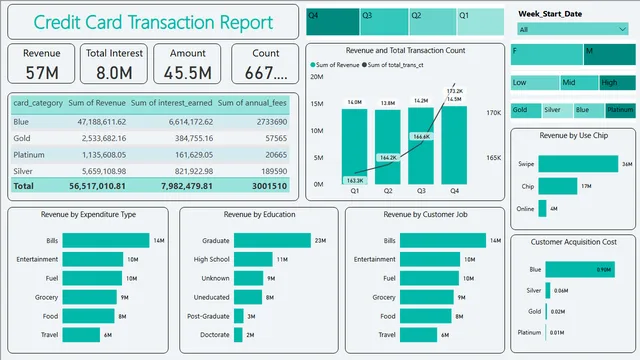This screenshot has height=360, width=640.
Task: Select Gold bar in Acquisition Cost chart
Action: coord(547,311)
